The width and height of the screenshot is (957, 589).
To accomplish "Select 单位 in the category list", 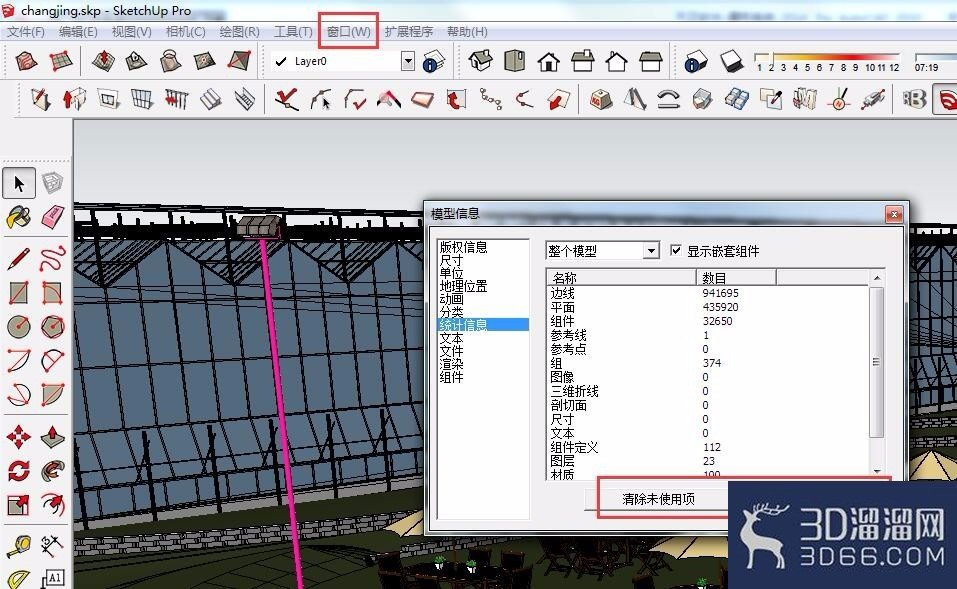I will (x=451, y=273).
